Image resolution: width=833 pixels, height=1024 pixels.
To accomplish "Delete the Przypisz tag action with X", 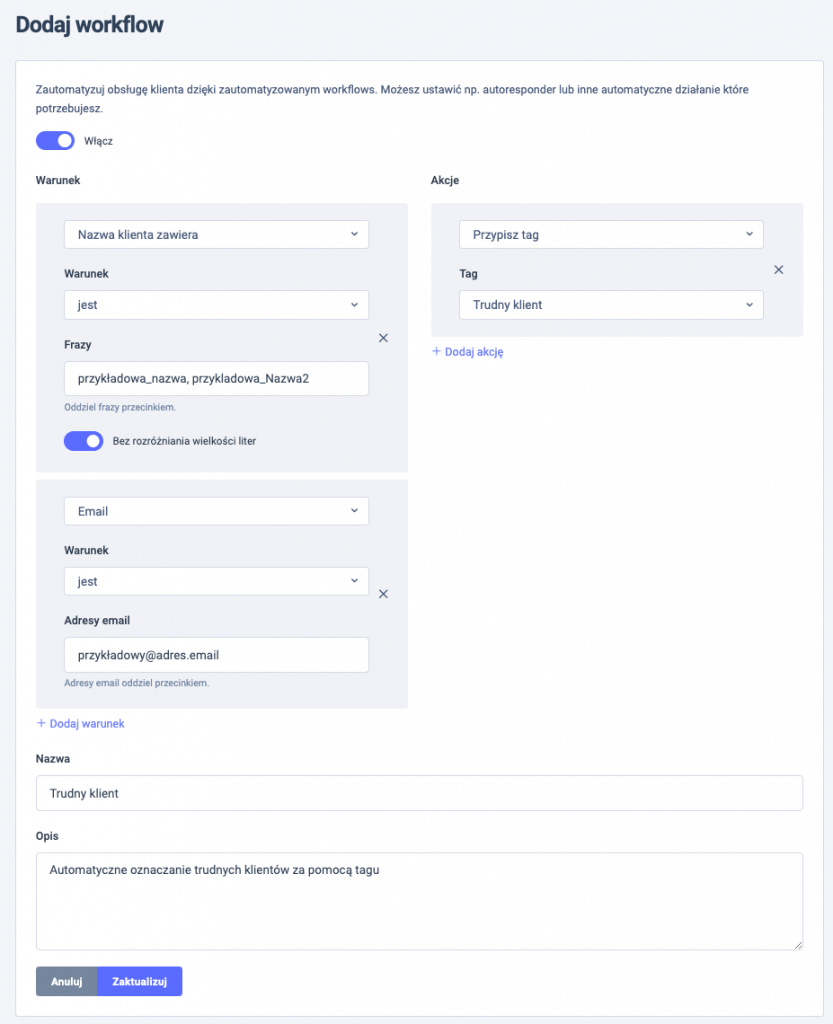I will tap(778, 270).
